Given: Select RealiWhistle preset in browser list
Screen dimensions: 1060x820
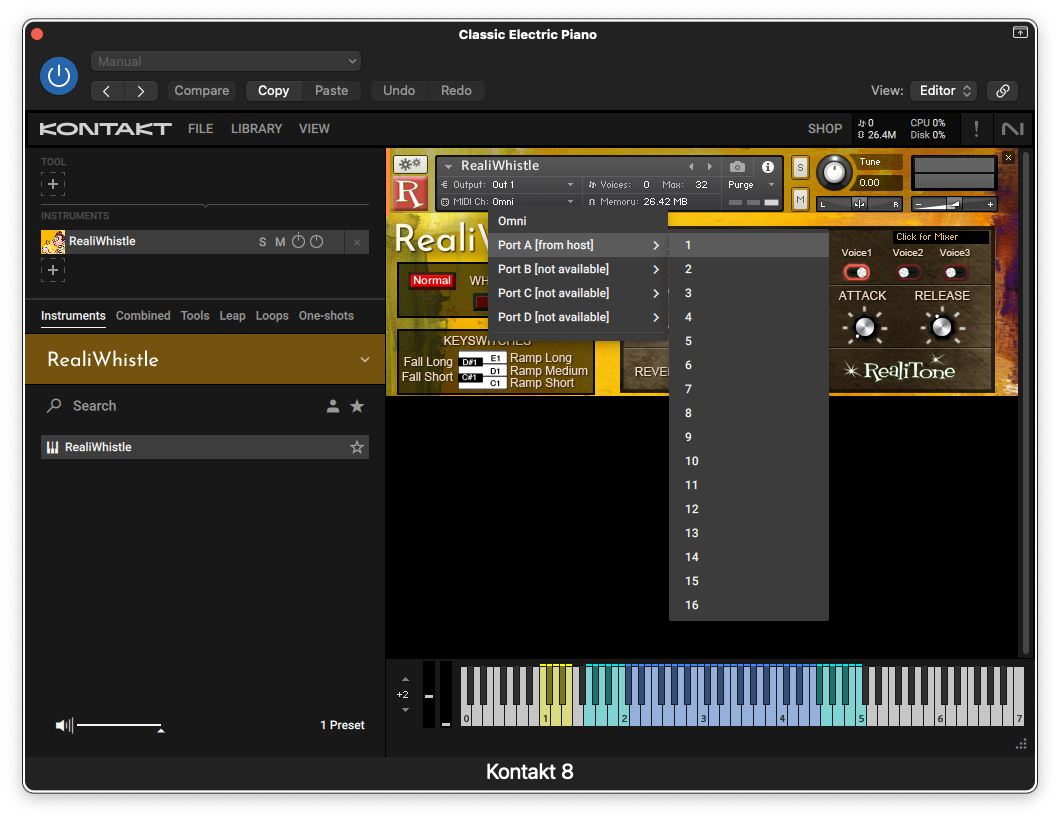Looking at the screenshot, I should 205,447.
